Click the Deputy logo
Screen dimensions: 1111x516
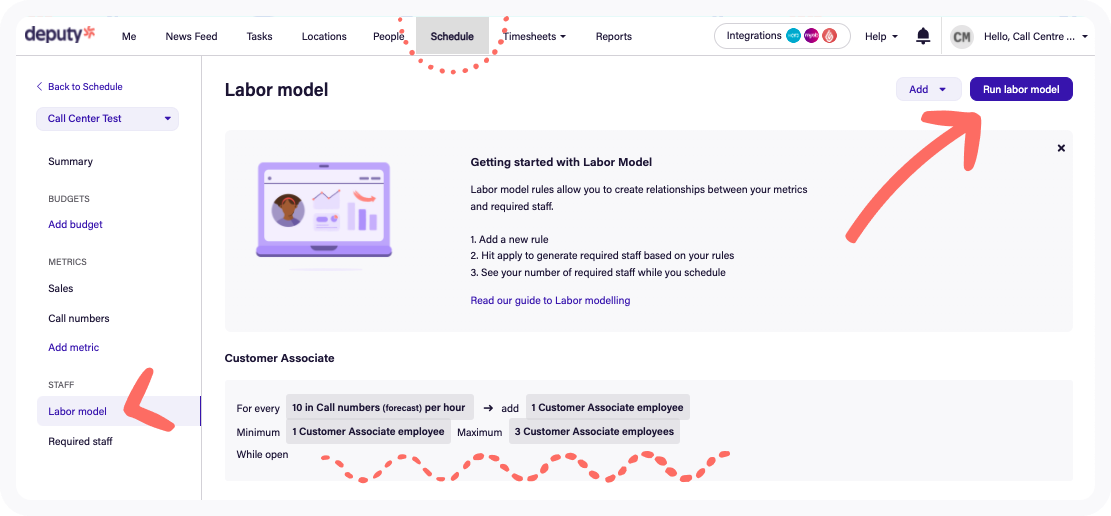click(x=60, y=35)
